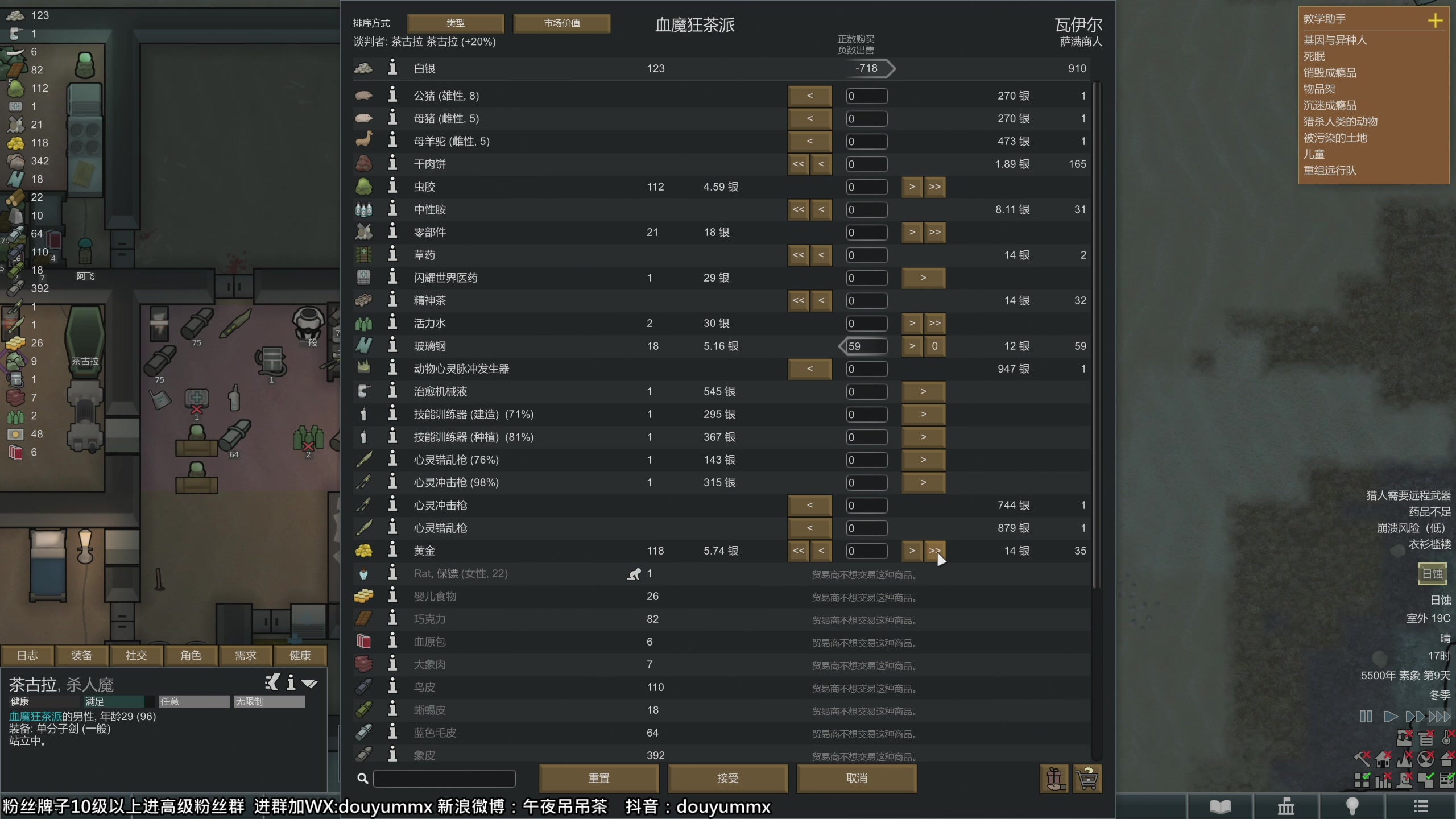
Task: Sell all 虫胶 with >> button
Action: click(934, 187)
